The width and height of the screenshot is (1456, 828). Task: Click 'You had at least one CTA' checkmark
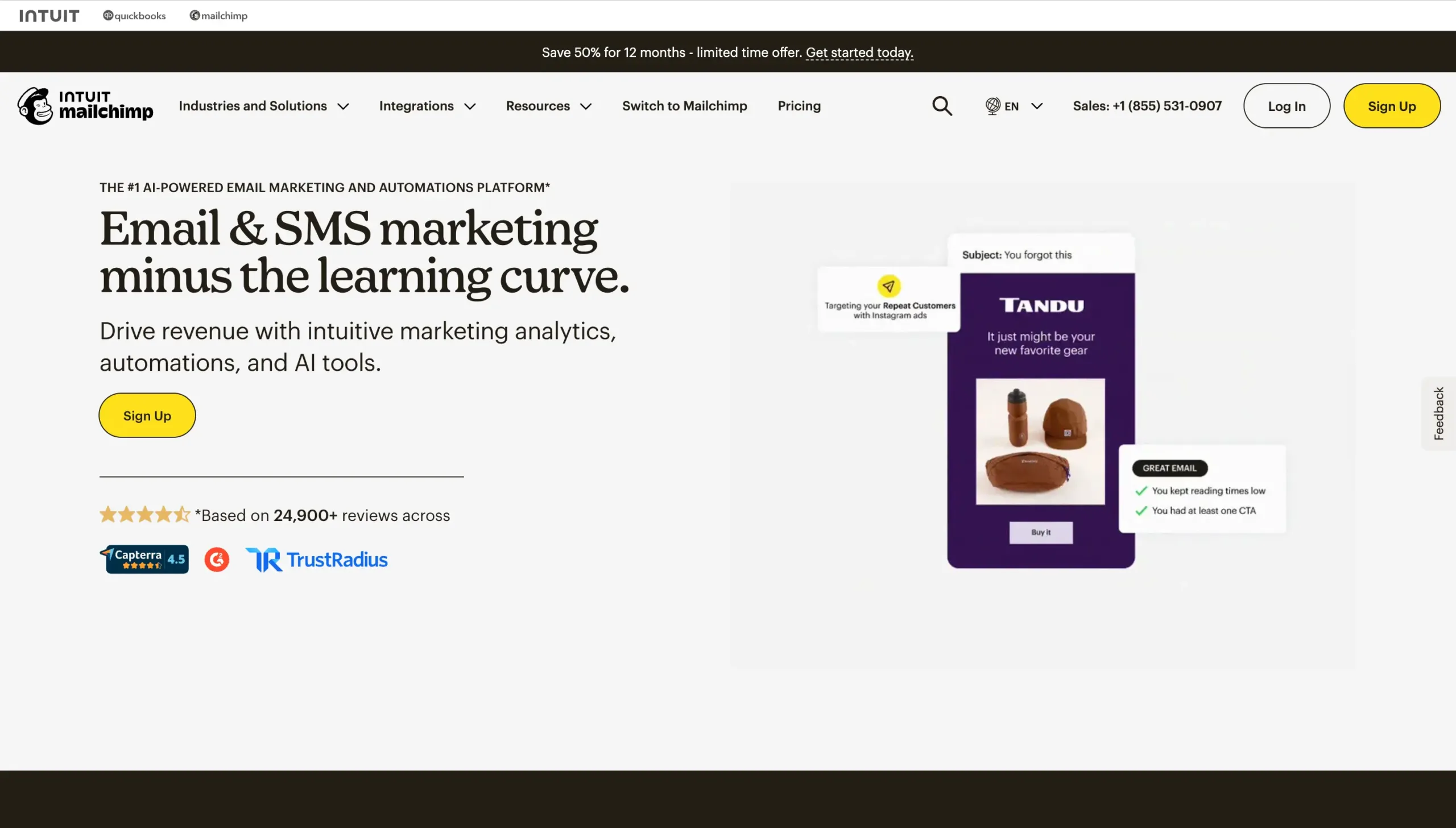(1141, 511)
